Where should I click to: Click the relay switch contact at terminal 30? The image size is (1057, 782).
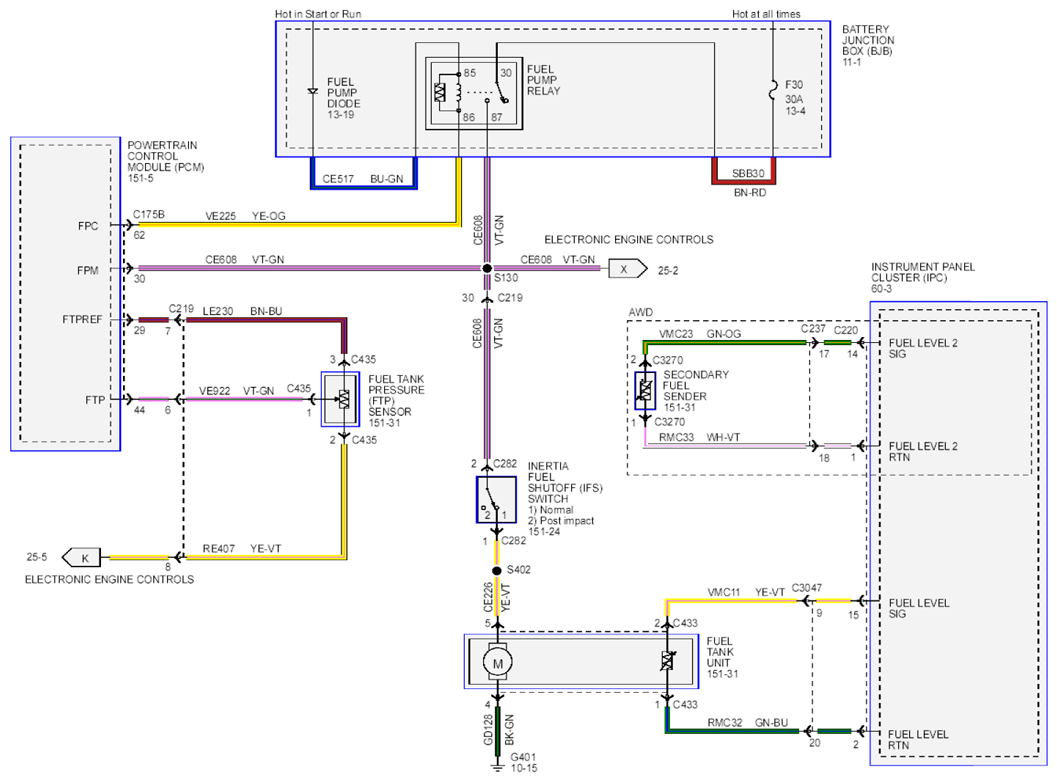point(501,90)
